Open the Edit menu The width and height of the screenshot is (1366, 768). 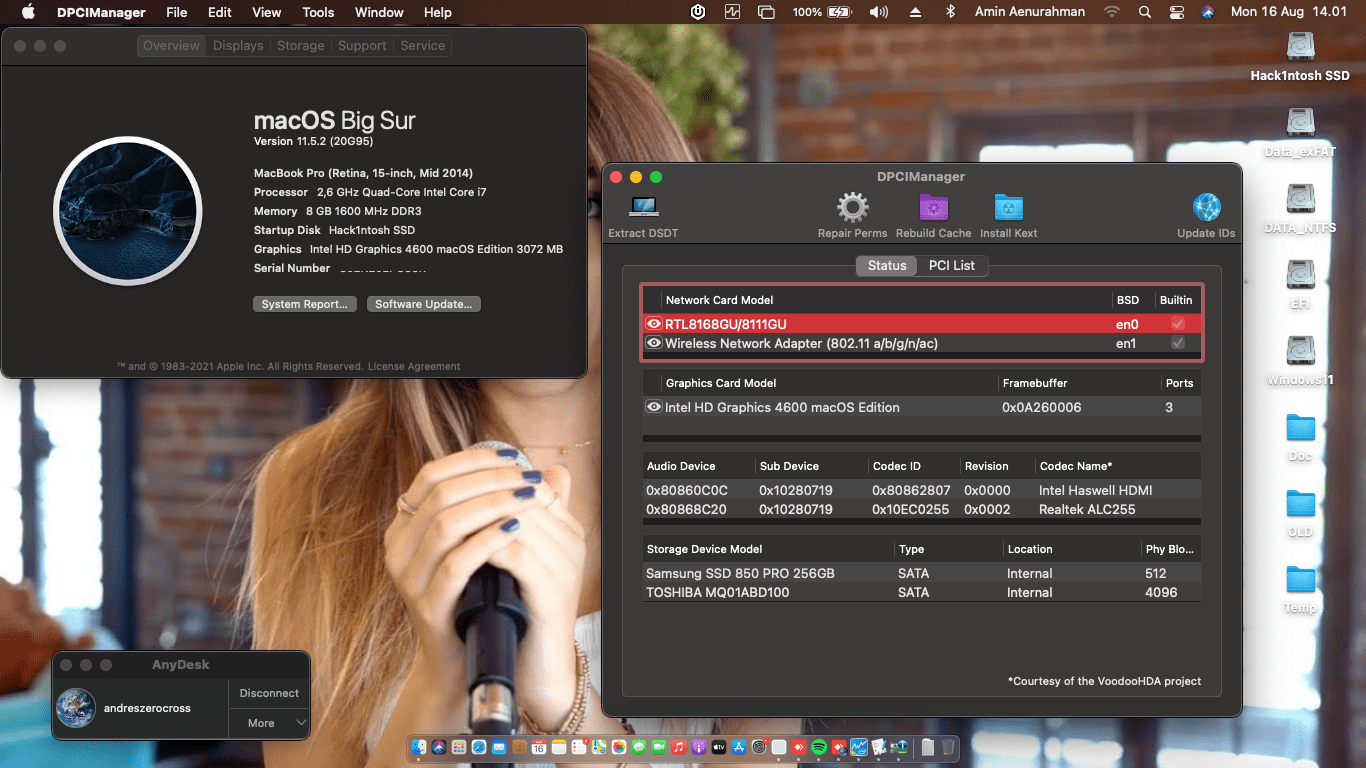coord(220,12)
